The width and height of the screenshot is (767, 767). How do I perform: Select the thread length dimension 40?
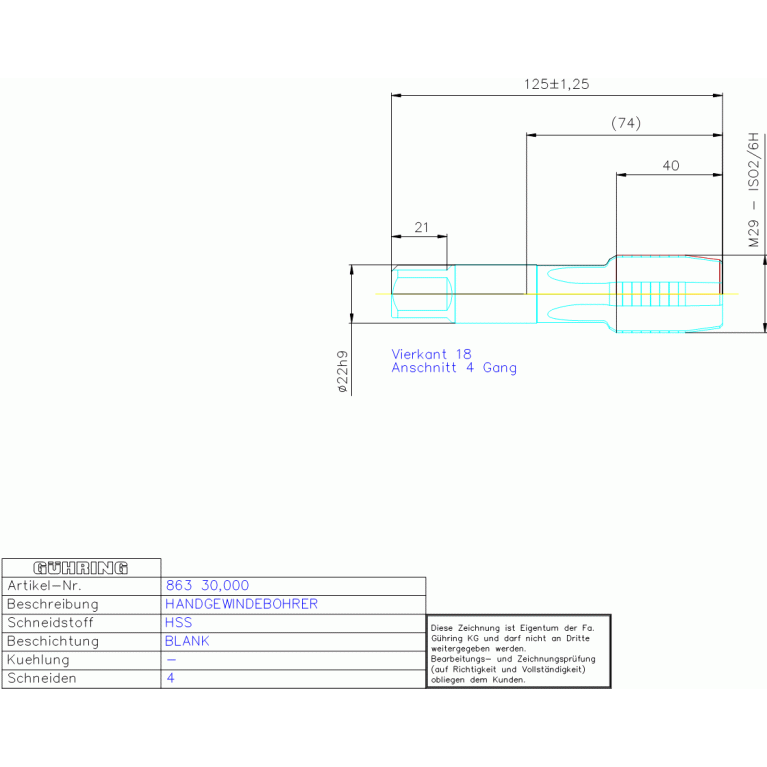671,166
